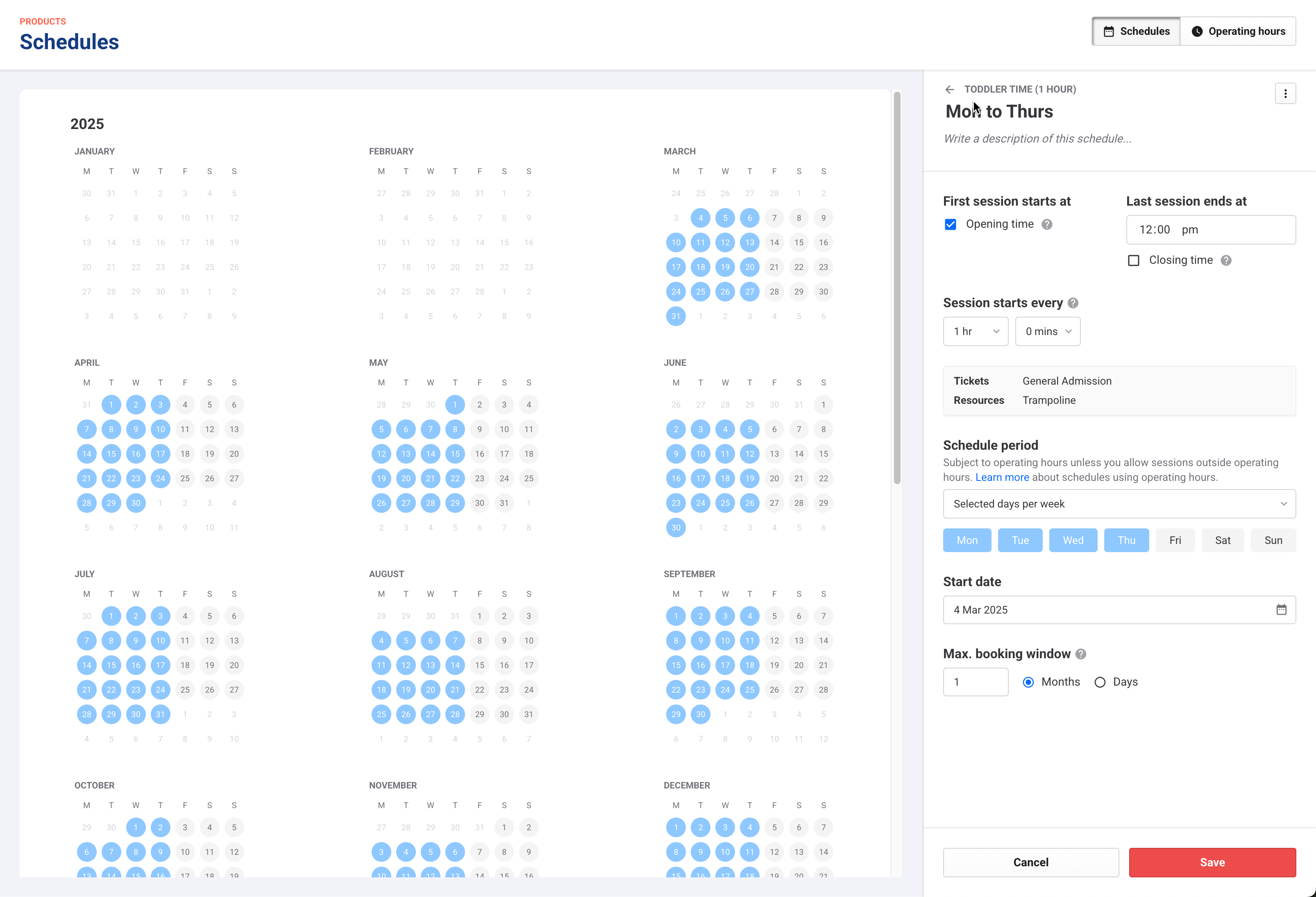
Task: Click the Session starts every help icon
Action: pyautogui.click(x=1073, y=304)
